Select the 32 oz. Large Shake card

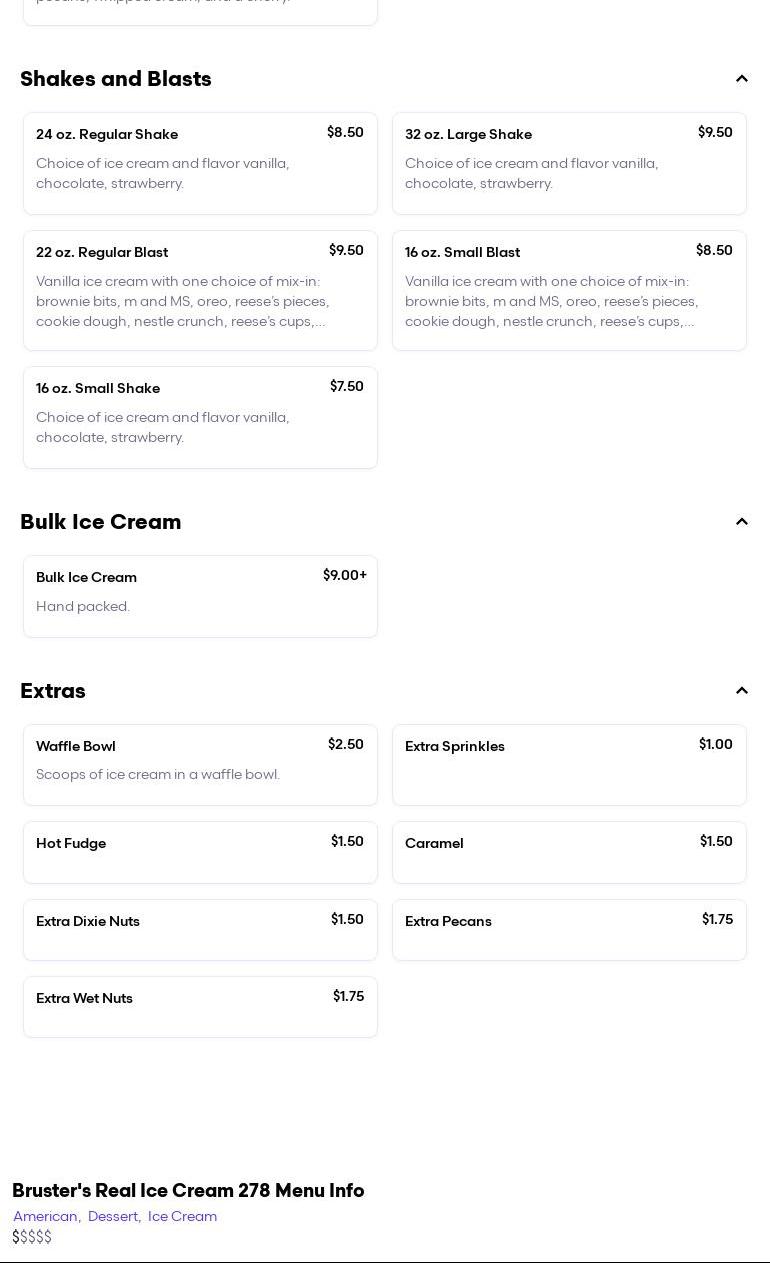coord(569,163)
